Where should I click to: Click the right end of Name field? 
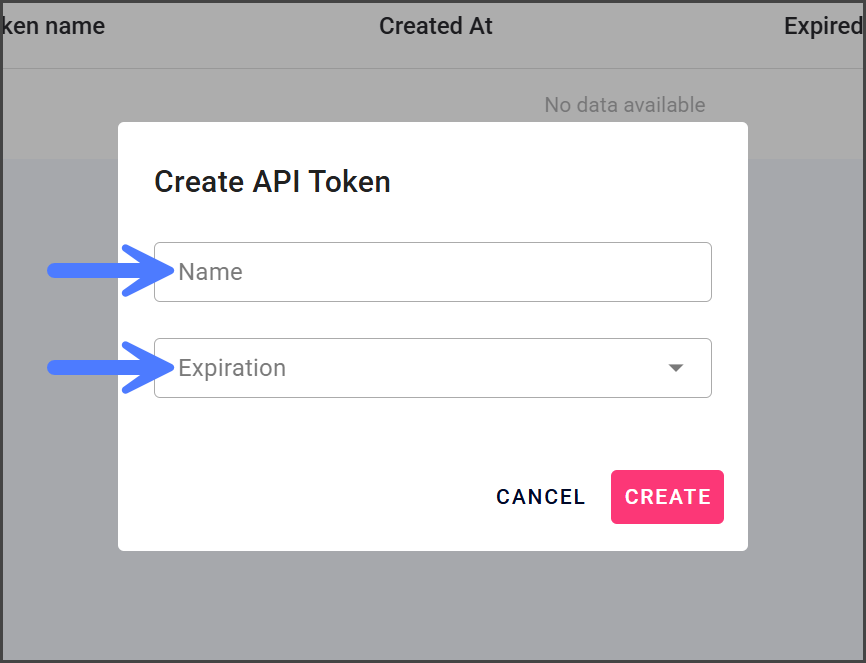click(x=690, y=272)
